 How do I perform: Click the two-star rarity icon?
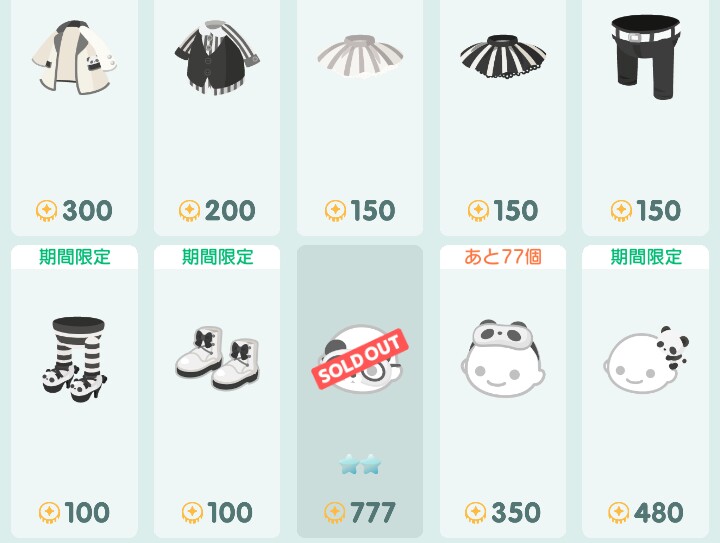coord(360,465)
